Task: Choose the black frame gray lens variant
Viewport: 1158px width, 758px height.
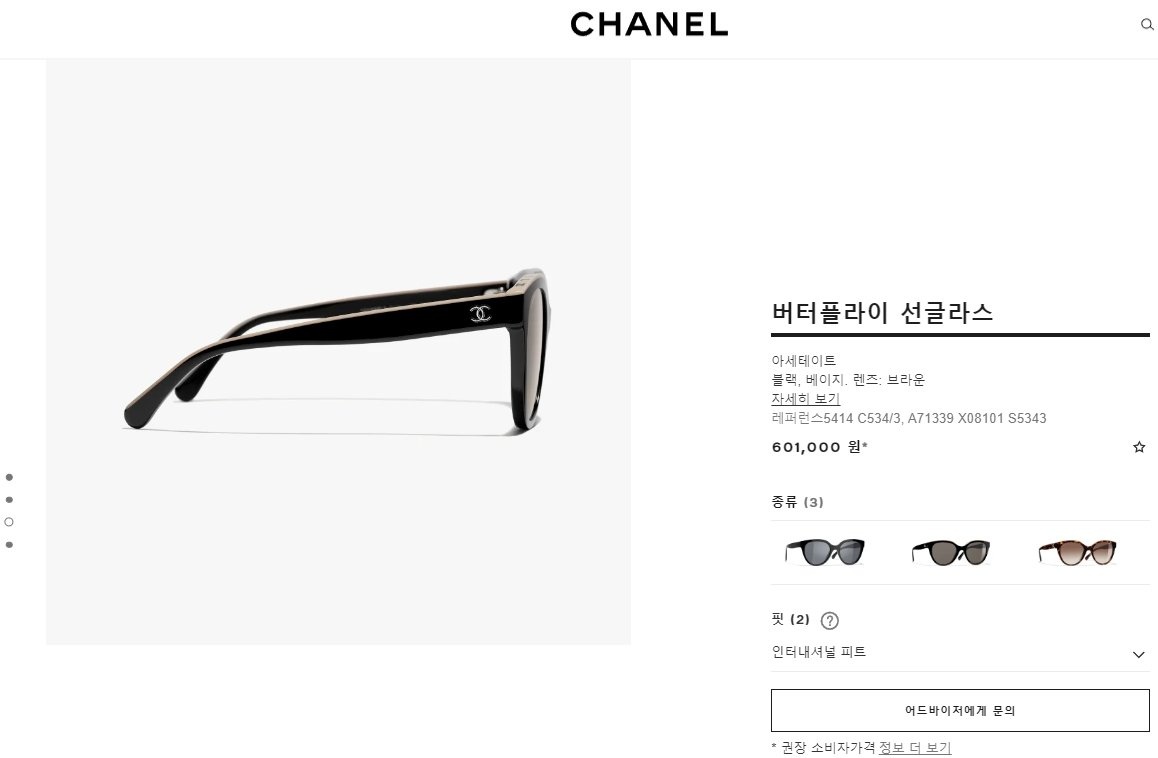Action: [825, 552]
